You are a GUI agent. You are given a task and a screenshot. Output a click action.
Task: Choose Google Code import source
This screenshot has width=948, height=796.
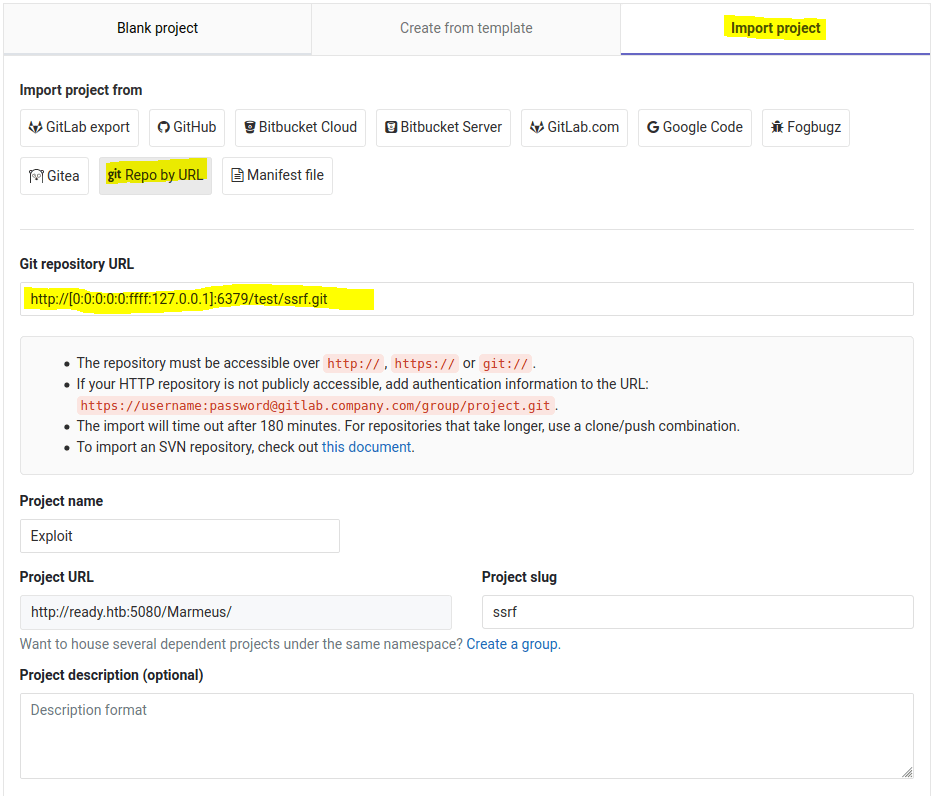tap(695, 128)
